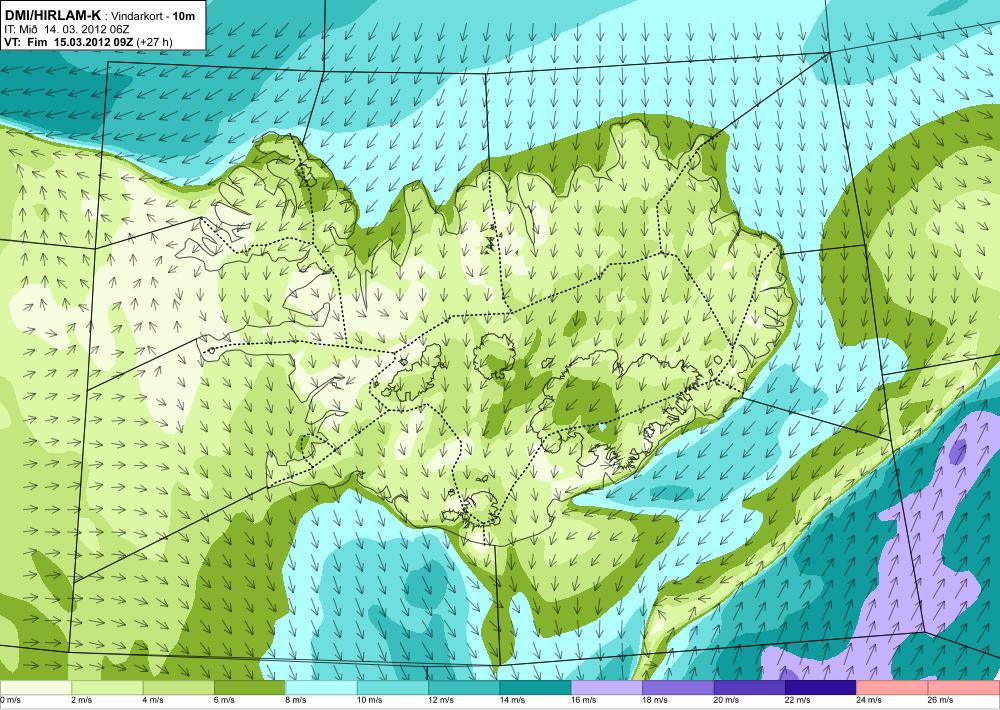Click the '18 m/s' legend label
The image size is (1000, 710).
click(x=655, y=700)
